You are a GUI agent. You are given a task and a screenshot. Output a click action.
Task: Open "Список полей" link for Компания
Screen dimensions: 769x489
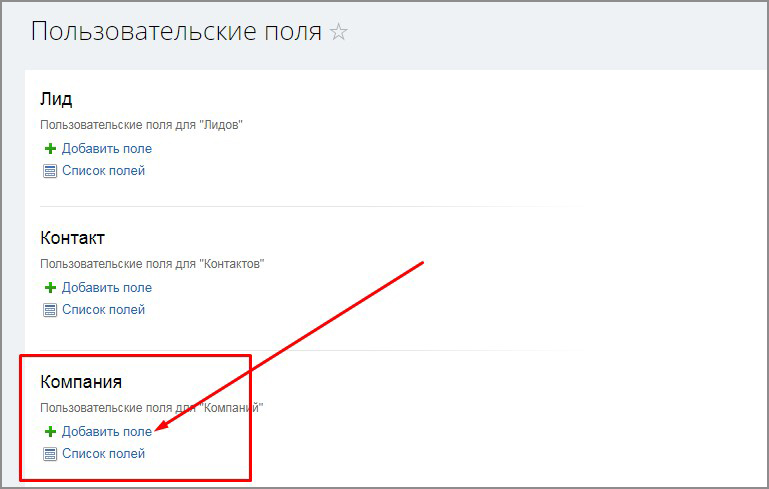coord(103,454)
